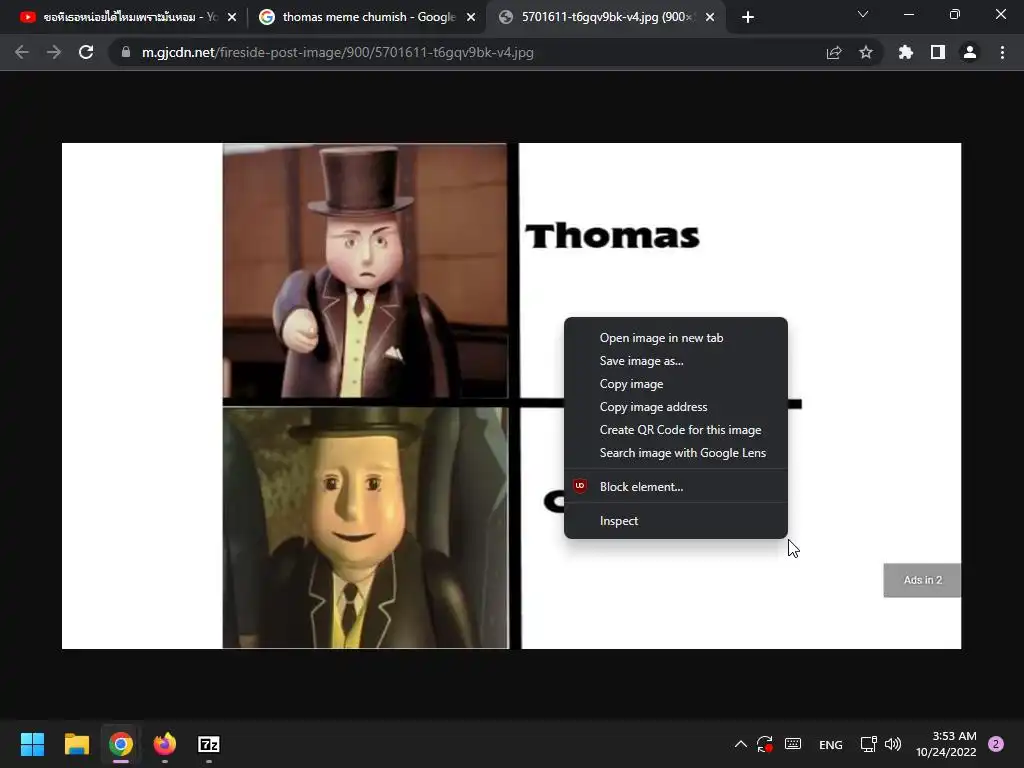Open the Extensions puzzle-piece menu
This screenshot has width=1024, height=768.
906,52
